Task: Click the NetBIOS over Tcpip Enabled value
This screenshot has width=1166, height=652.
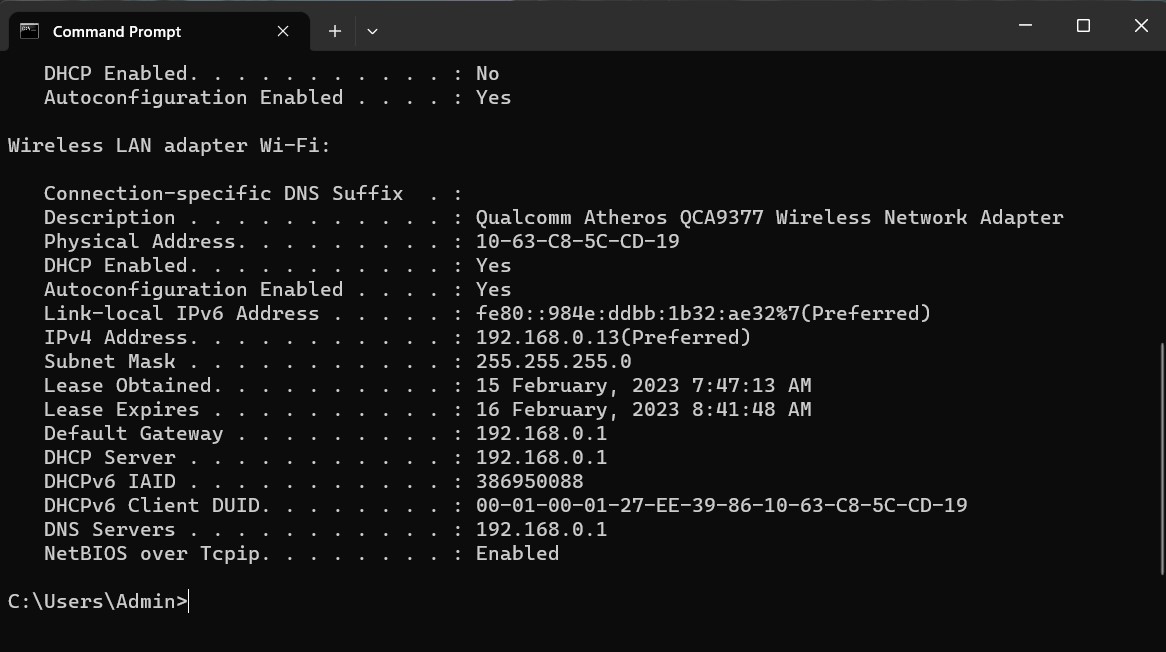Action: pyautogui.click(x=517, y=553)
